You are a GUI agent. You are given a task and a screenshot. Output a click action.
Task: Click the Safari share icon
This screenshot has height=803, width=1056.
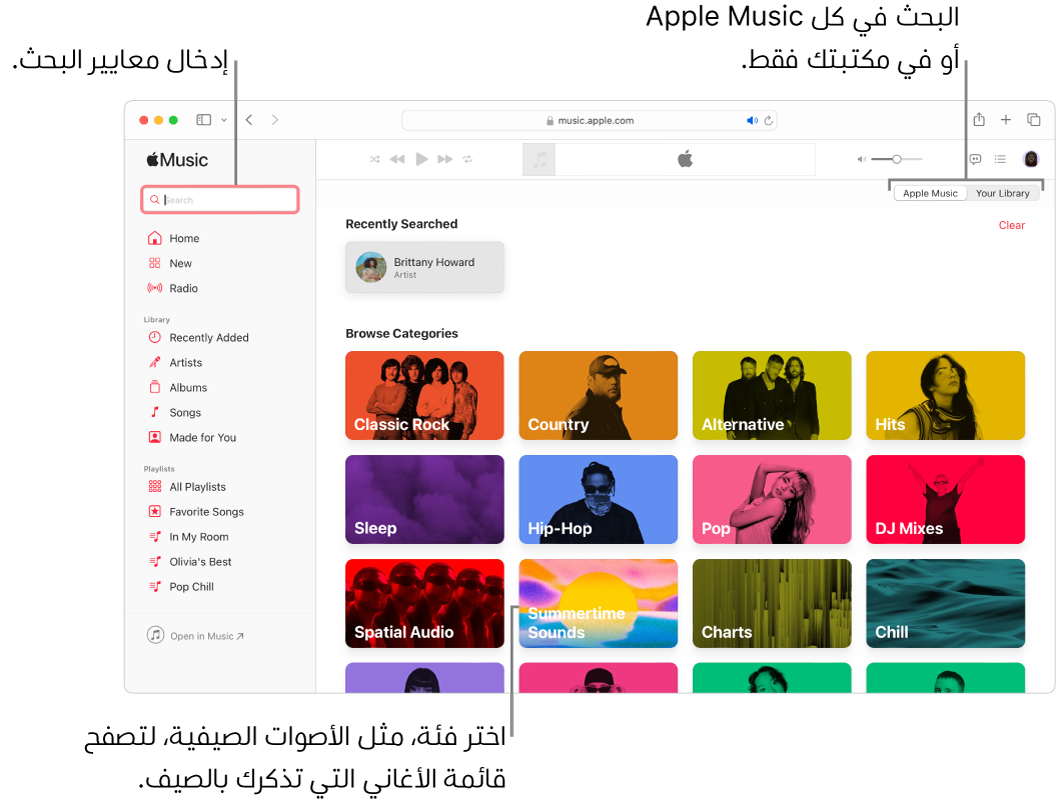(979, 120)
